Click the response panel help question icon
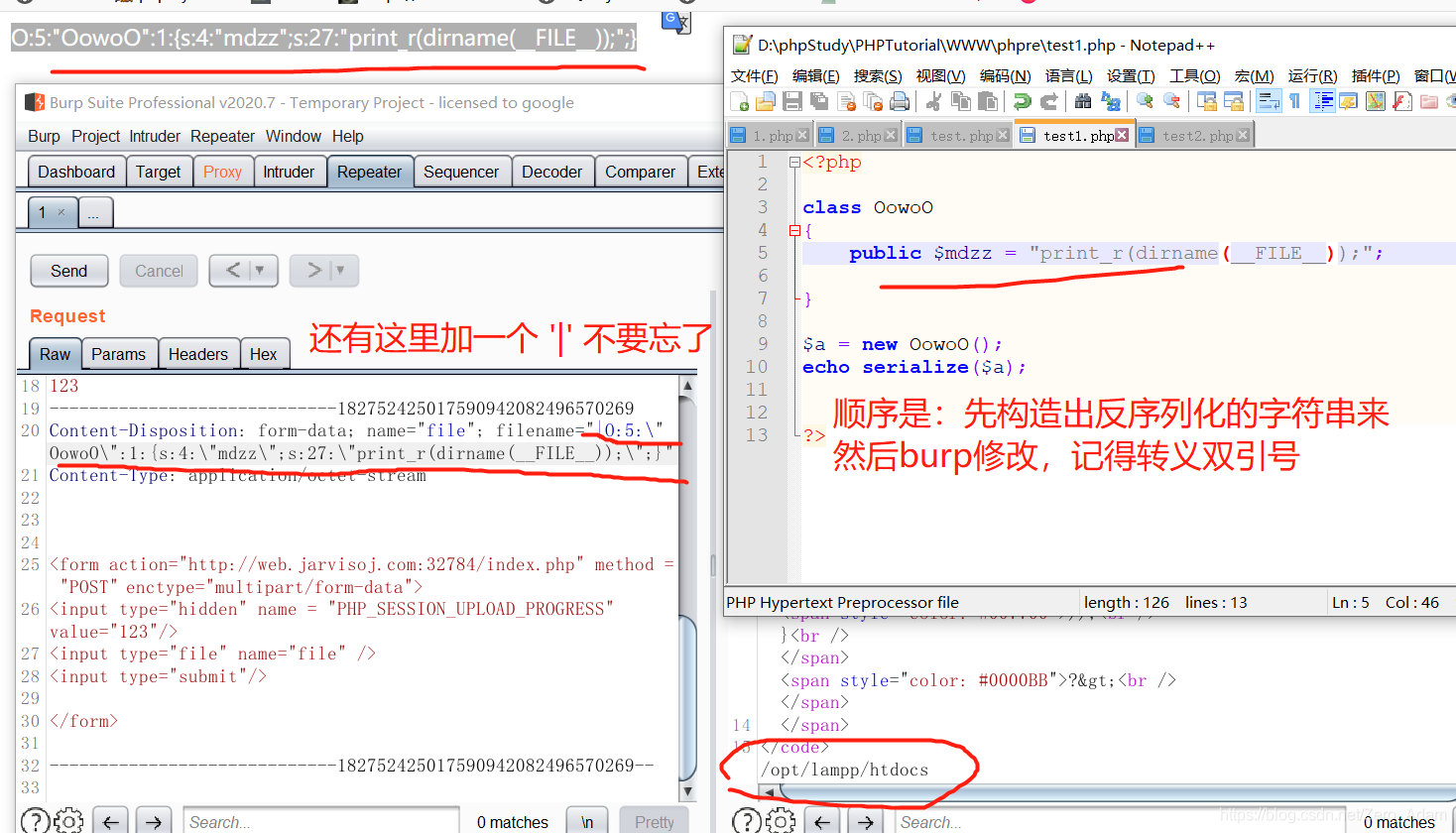The width and height of the screenshot is (1456, 833). 746,821
